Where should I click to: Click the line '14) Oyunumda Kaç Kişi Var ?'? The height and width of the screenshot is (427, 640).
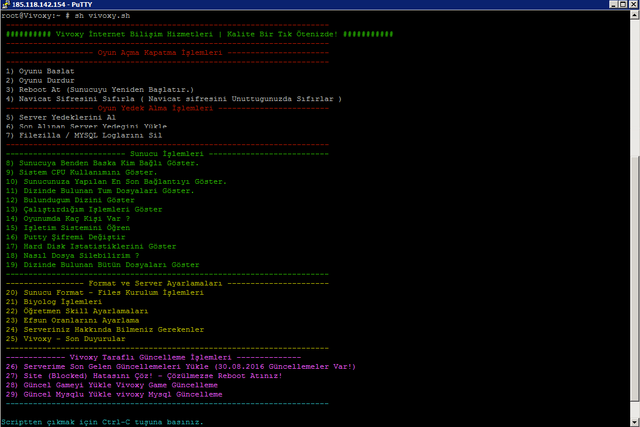click(x=68, y=218)
